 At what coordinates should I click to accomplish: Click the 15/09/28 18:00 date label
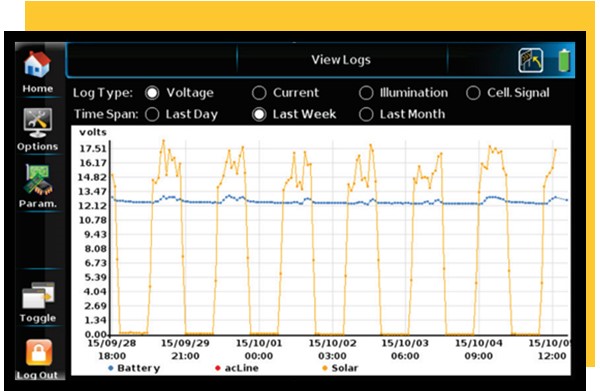(x=112, y=349)
